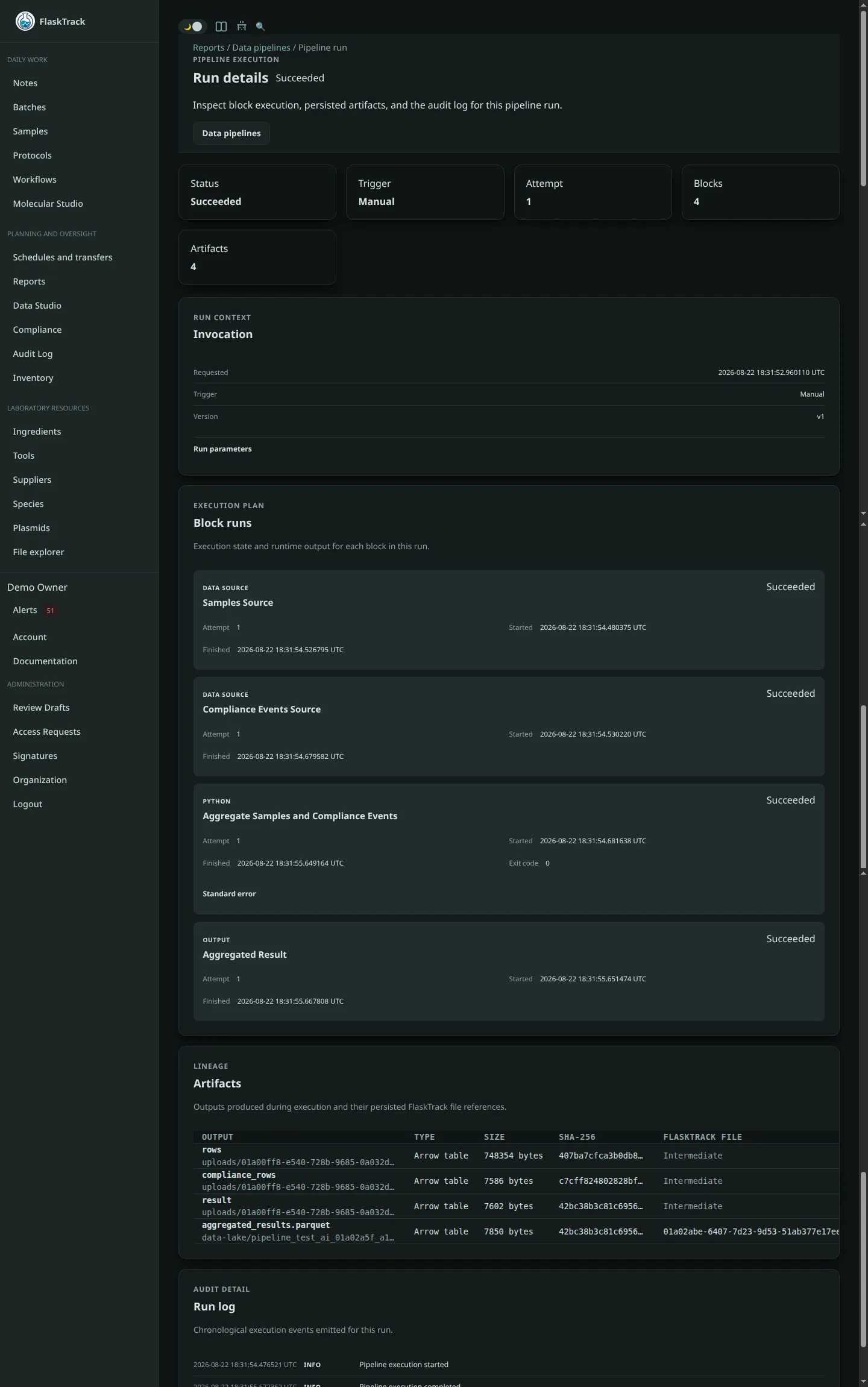Open Organization settings
This screenshot has height=1387, width=868.
tap(40, 780)
